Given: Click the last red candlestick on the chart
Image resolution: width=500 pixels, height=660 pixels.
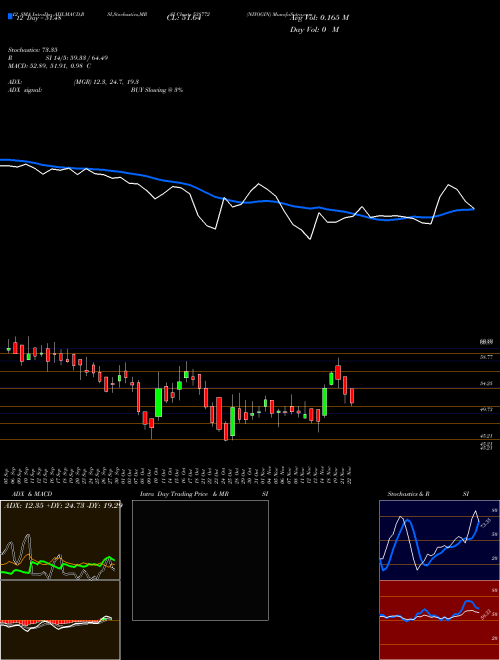Looking at the screenshot, I should click(x=352, y=396).
